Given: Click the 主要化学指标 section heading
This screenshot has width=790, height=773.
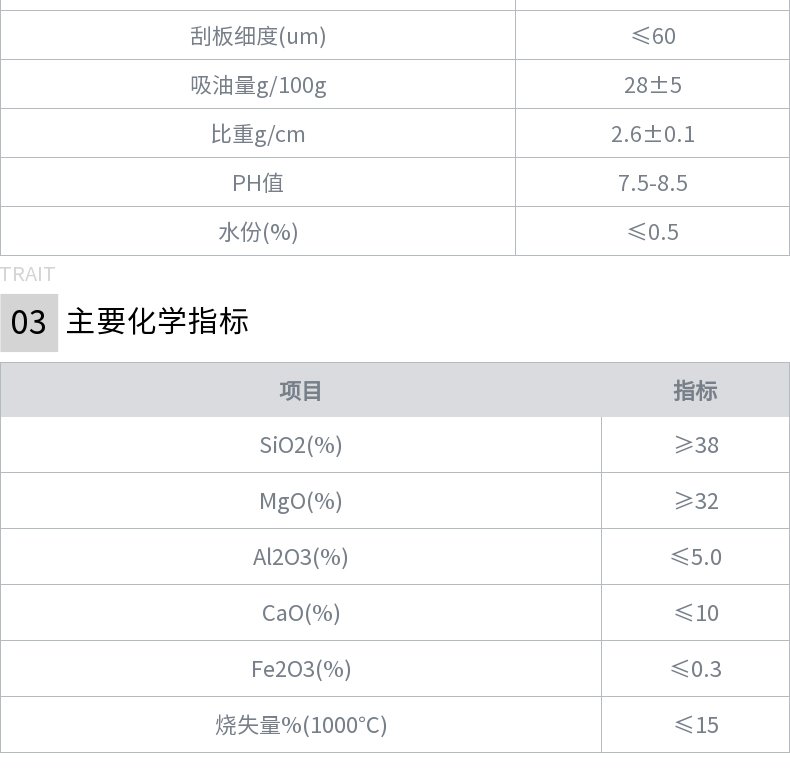Looking at the screenshot, I should tap(157, 321).
